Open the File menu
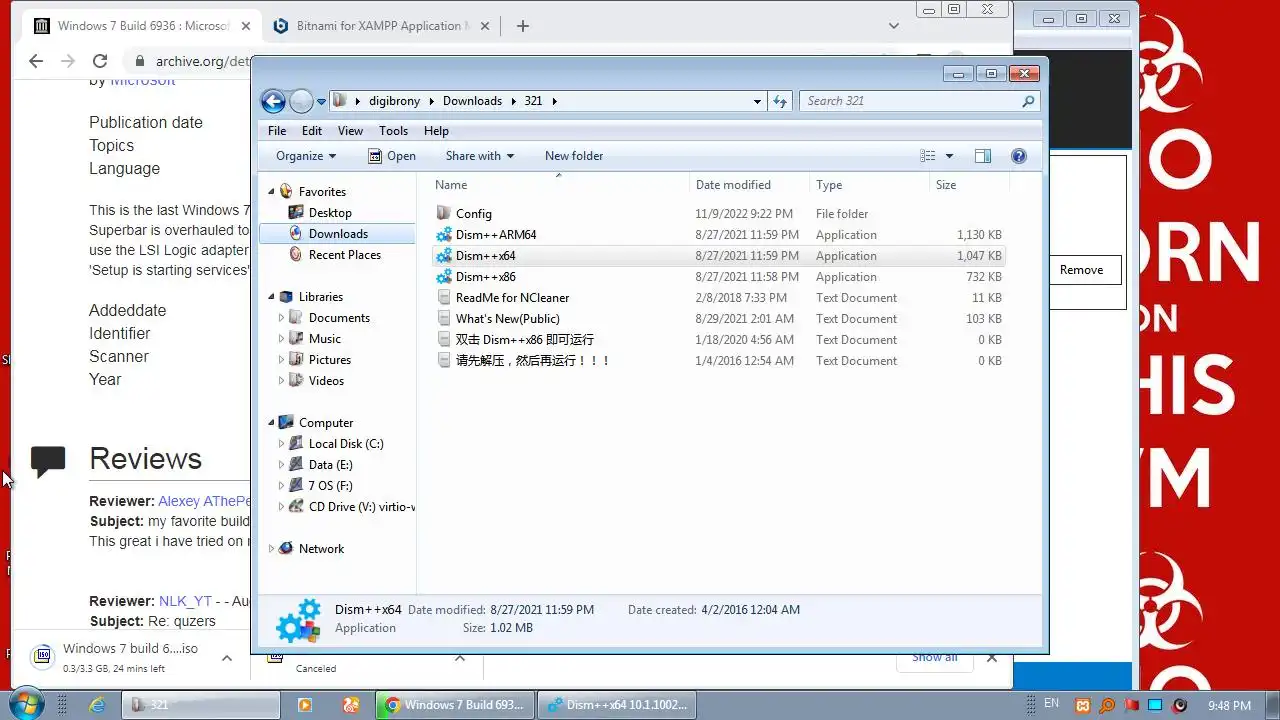The height and width of the screenshot is (720, 1280). click(277, 131)
